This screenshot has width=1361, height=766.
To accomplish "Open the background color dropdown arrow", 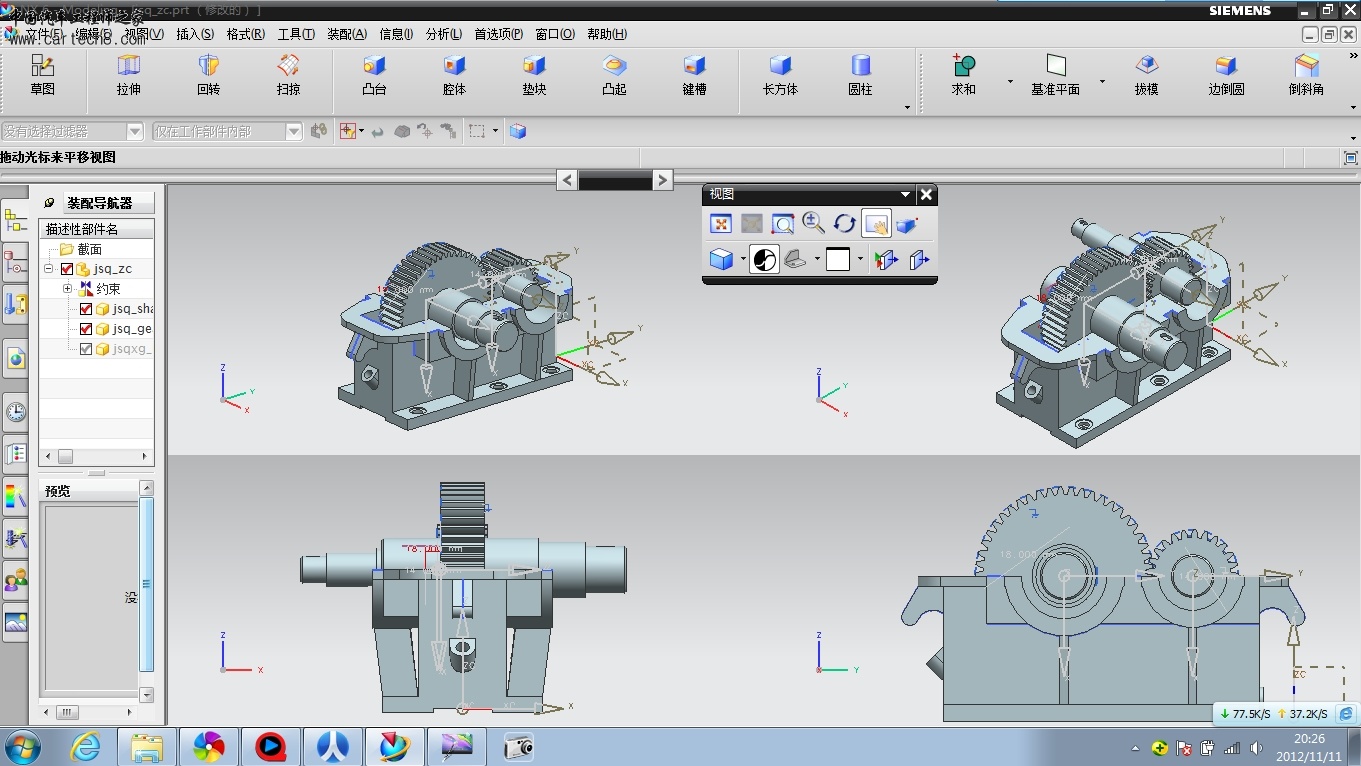I will (860, 260).
